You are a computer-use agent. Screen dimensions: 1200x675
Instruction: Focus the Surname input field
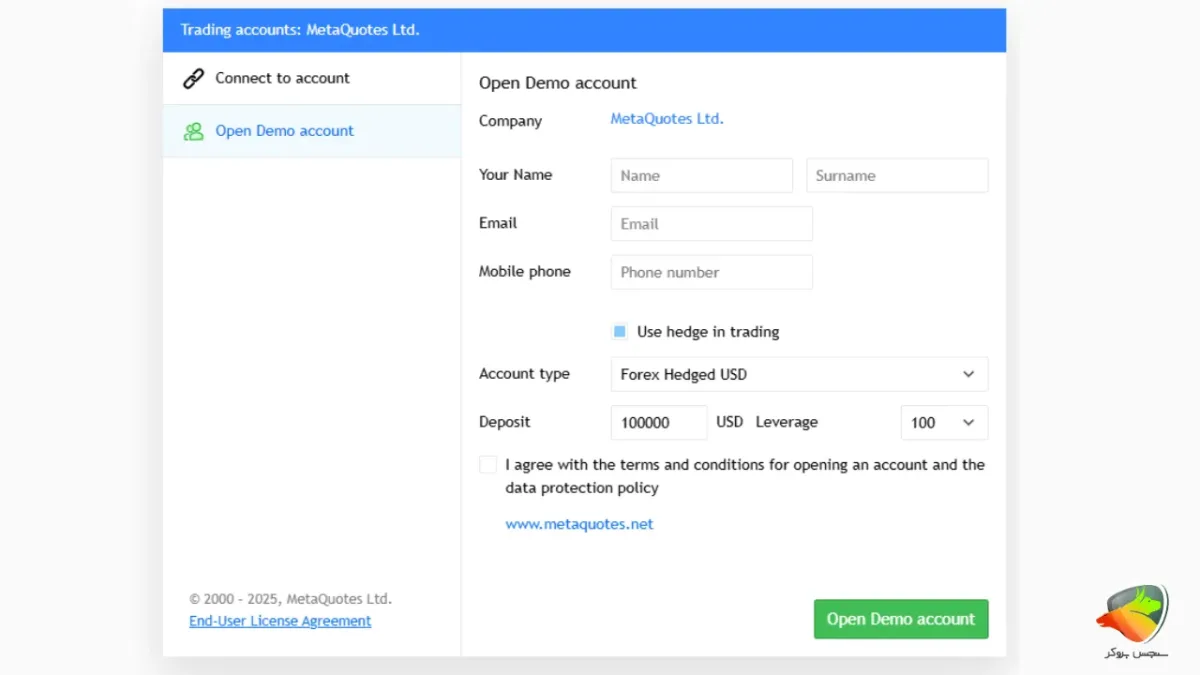[x=897, y=175]
